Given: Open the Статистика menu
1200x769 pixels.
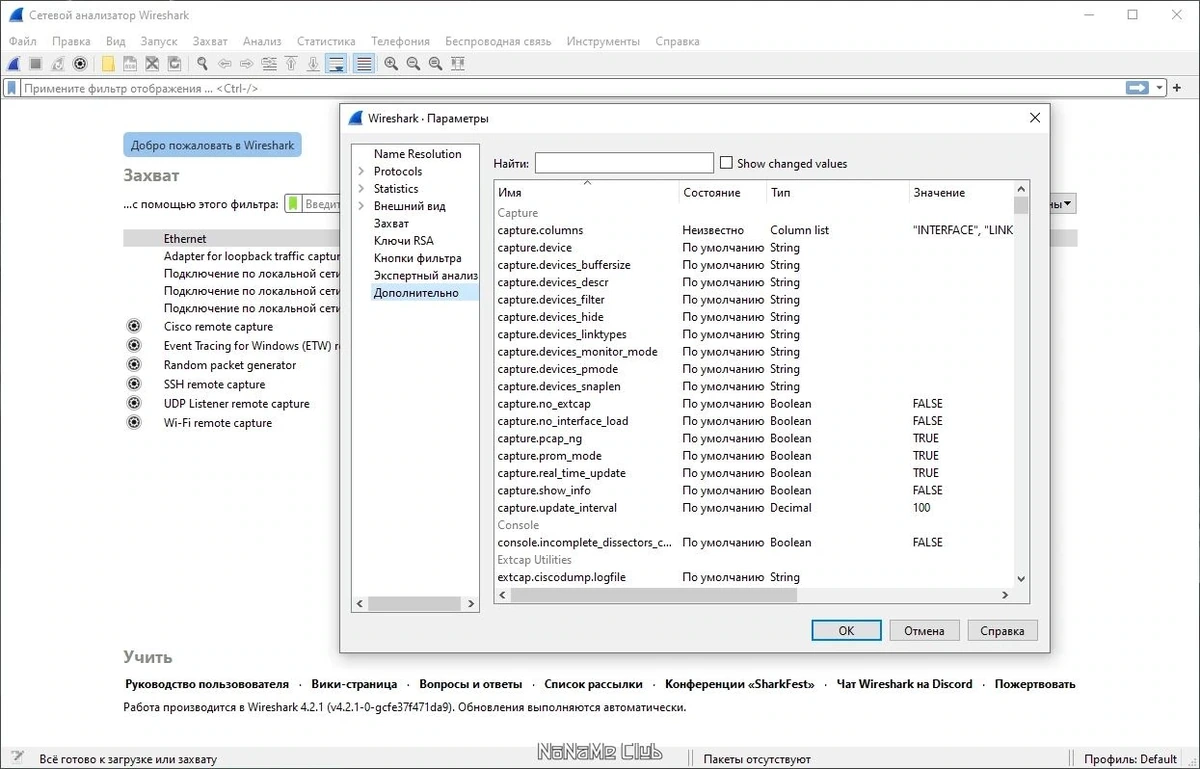Looking at the screenshot, I should 326,41.
